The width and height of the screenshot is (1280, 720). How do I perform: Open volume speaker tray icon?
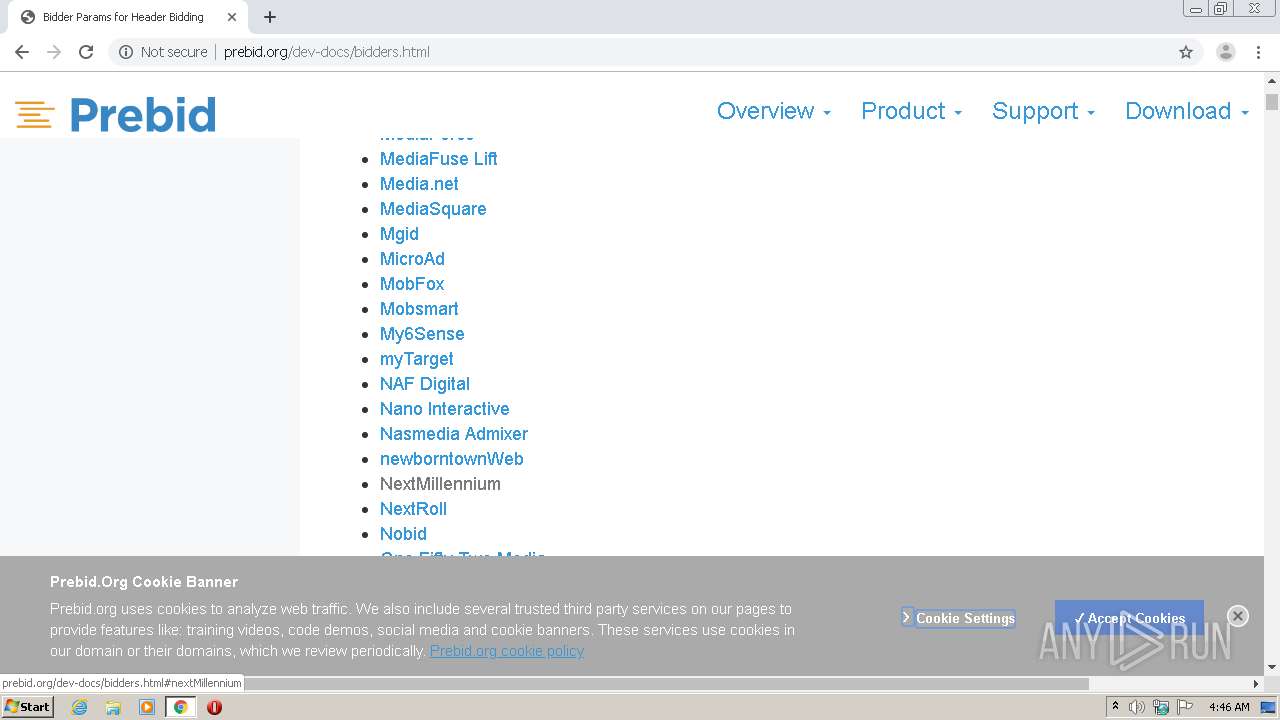(1137, 707)
